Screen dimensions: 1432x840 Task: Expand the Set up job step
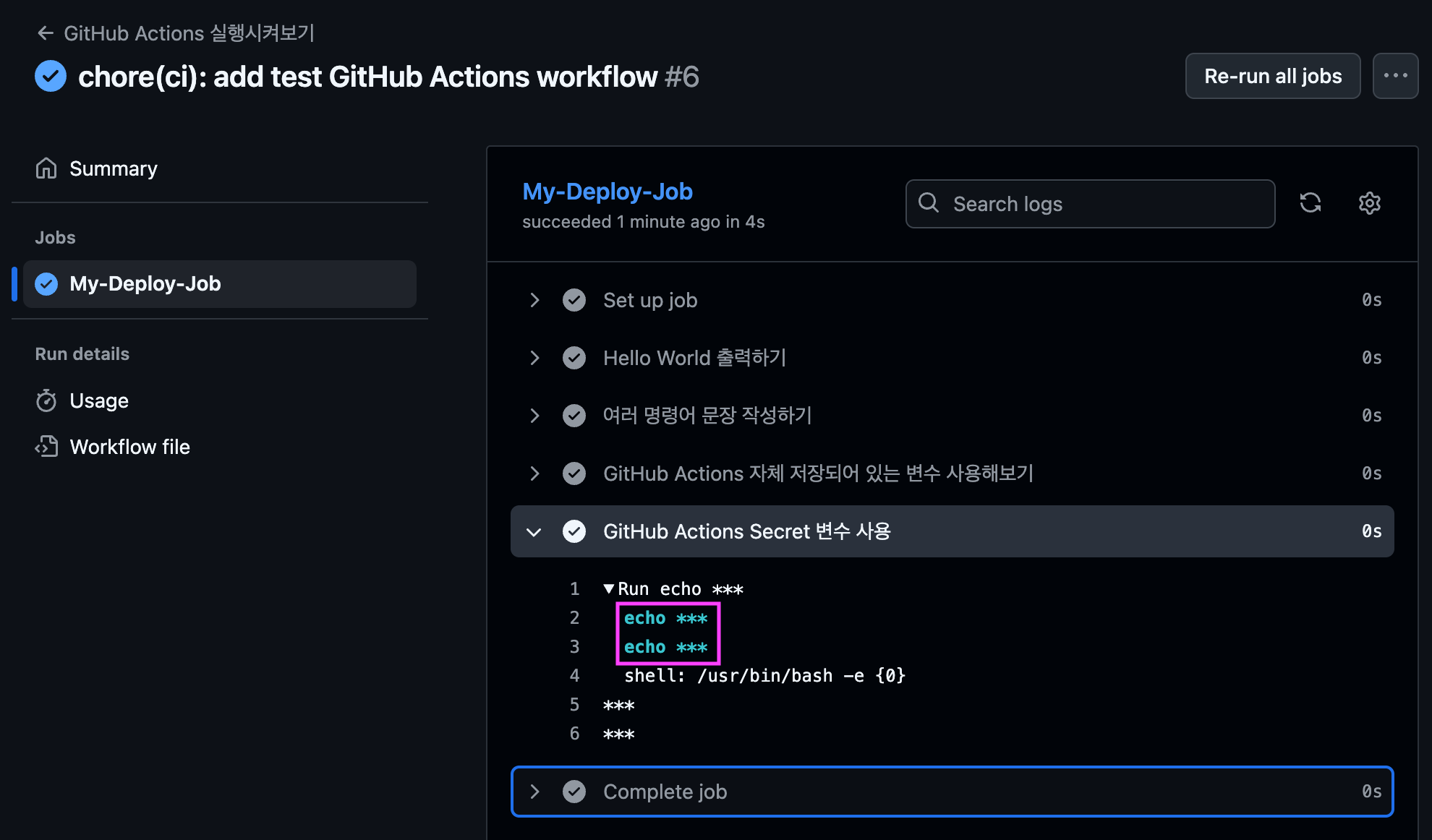(x=534, y=300)
